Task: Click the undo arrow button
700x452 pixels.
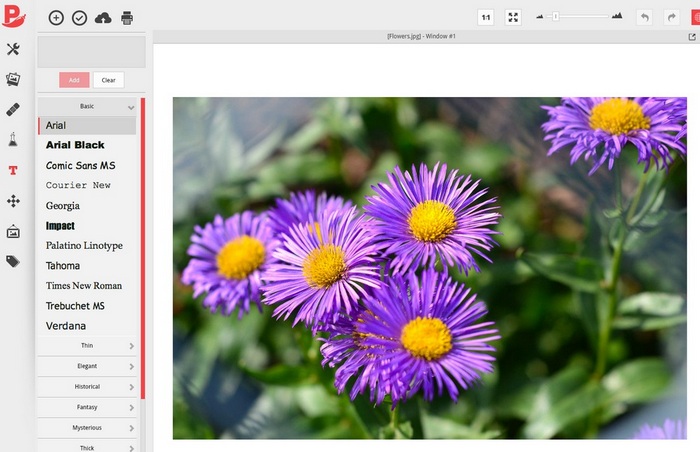Action: (644, 17)
